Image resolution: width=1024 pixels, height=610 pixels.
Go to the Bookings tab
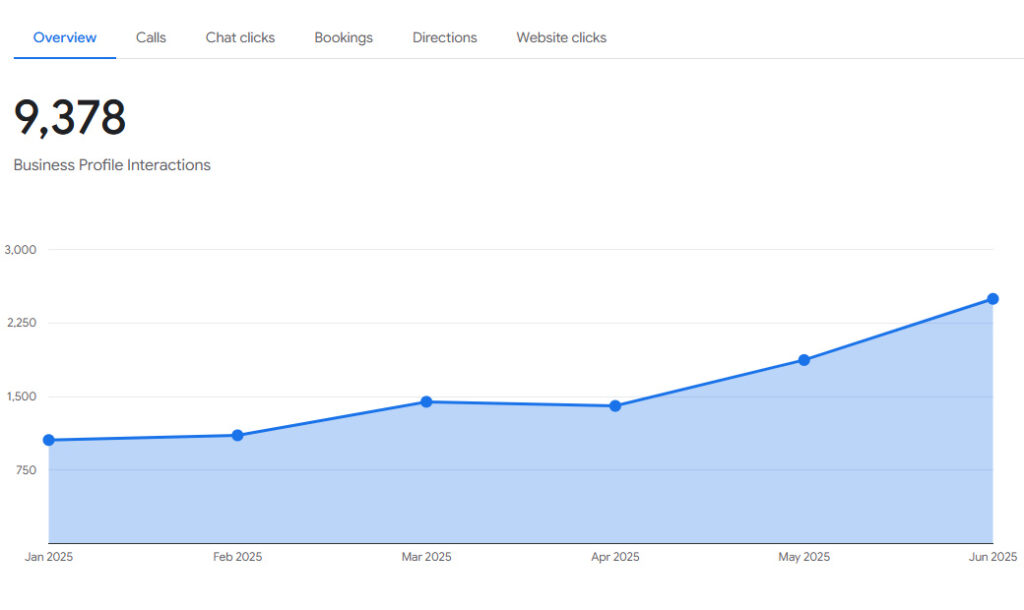(x=343, y=38)
